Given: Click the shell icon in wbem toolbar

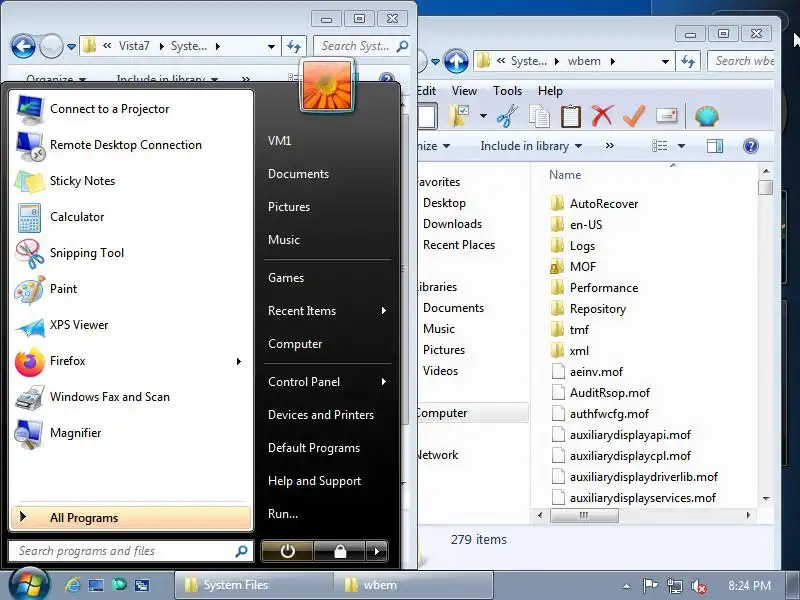Looking at the screenshot, I should tap(707, 116).
